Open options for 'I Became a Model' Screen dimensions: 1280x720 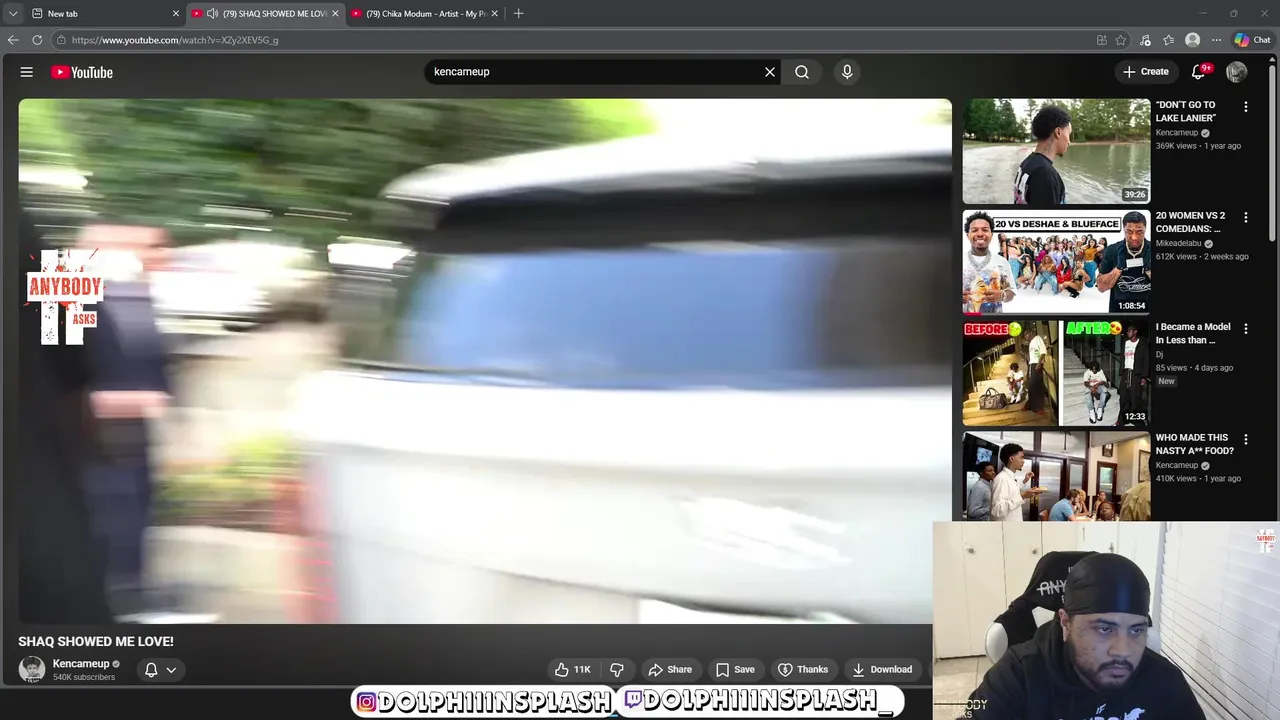click(x=1245, y=329)
